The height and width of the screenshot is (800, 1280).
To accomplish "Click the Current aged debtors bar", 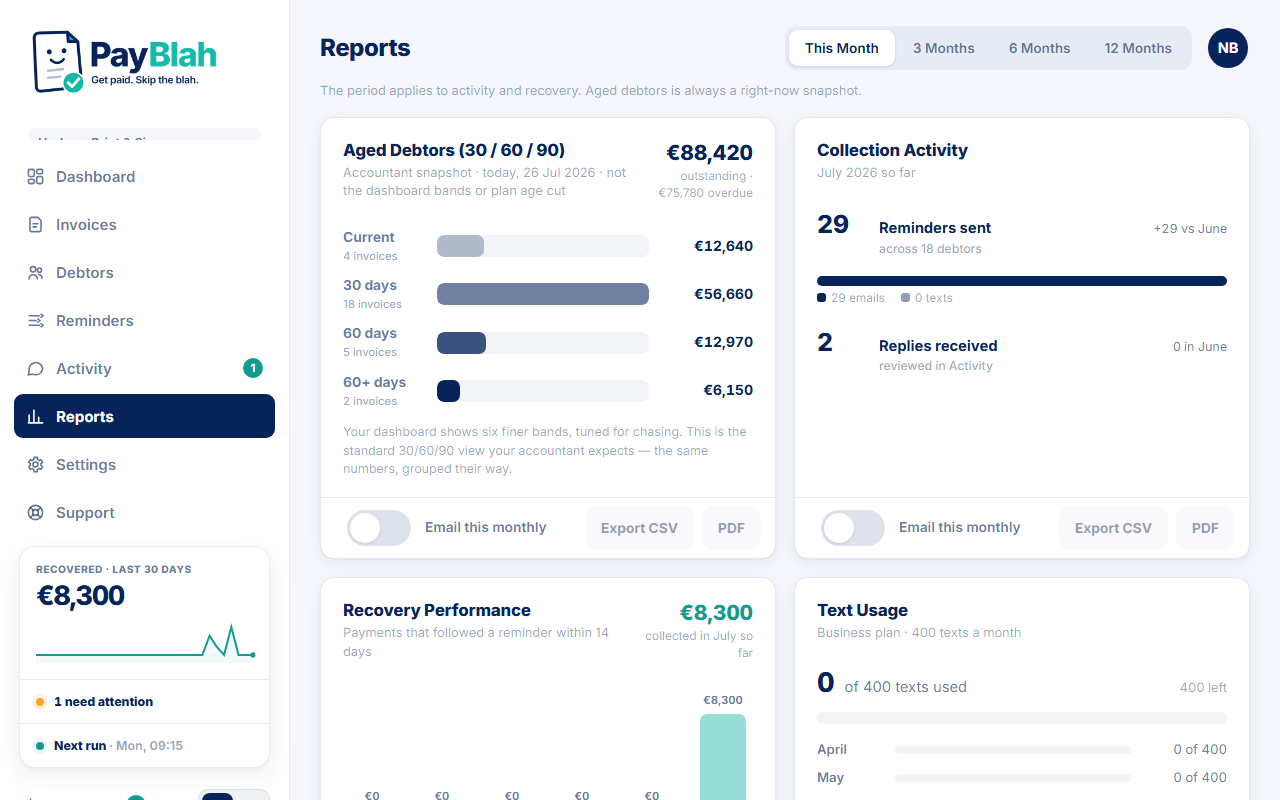I will [543, 246].
